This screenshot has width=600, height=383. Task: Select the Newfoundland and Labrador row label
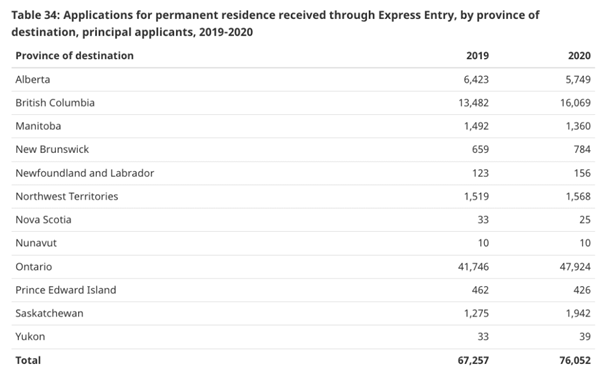[x=85, y=173]
